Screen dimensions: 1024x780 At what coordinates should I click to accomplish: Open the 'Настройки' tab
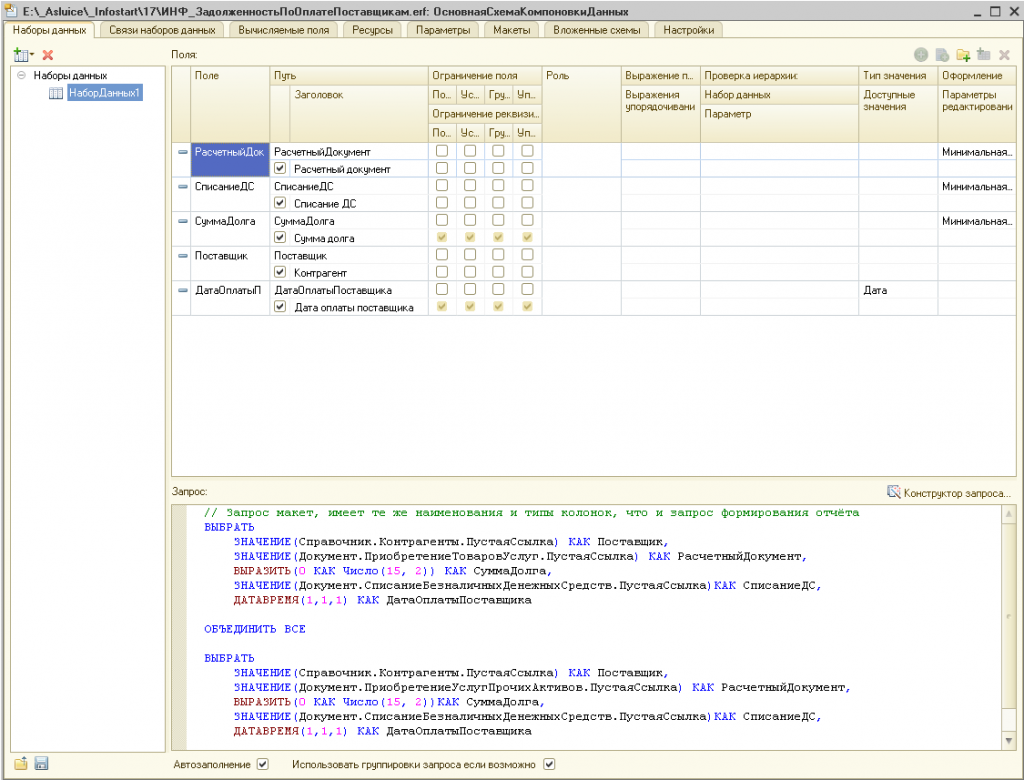pyautogui.click(x=687, y=30)
